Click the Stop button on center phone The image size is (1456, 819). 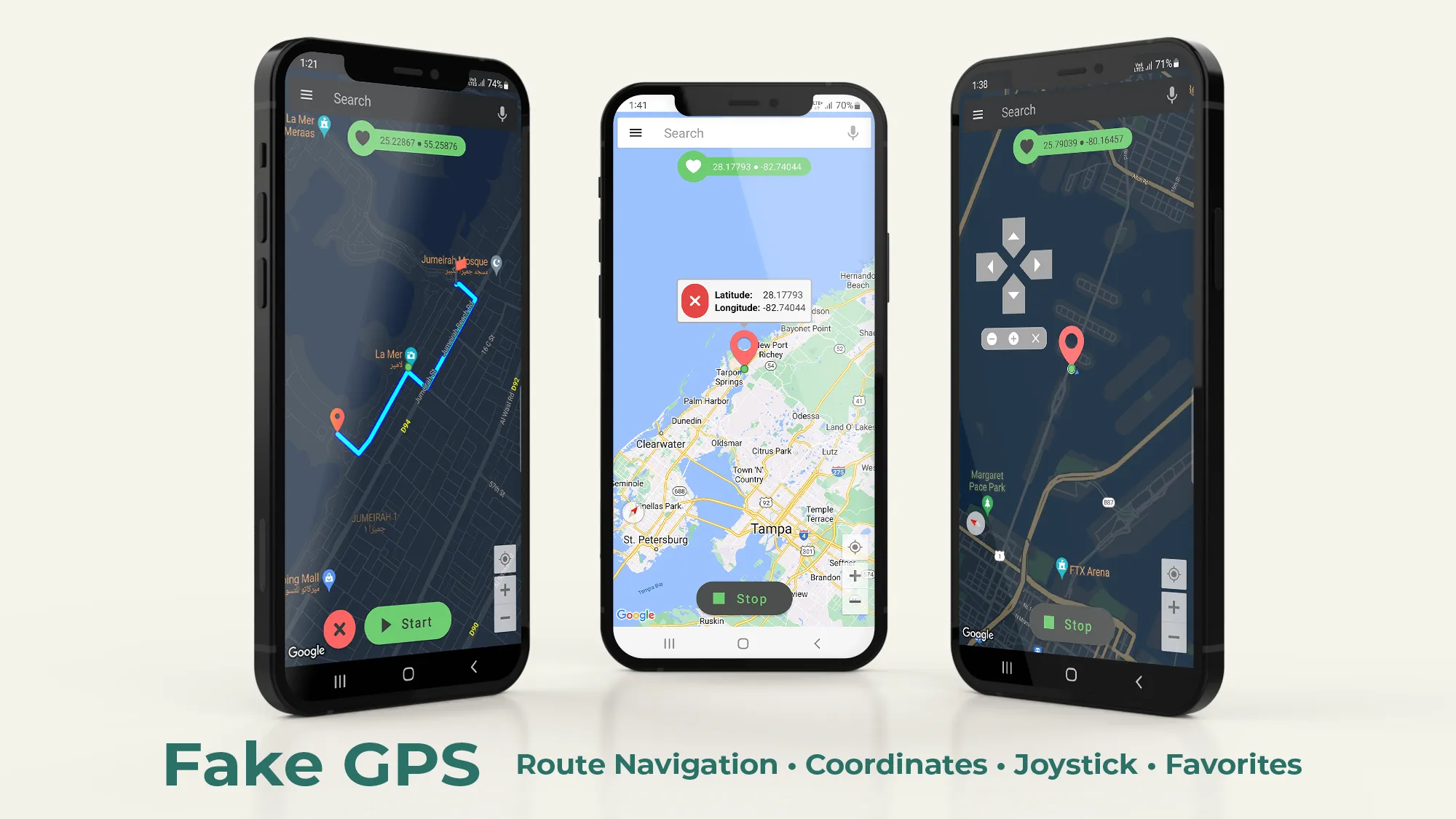[x=742, y=598]
